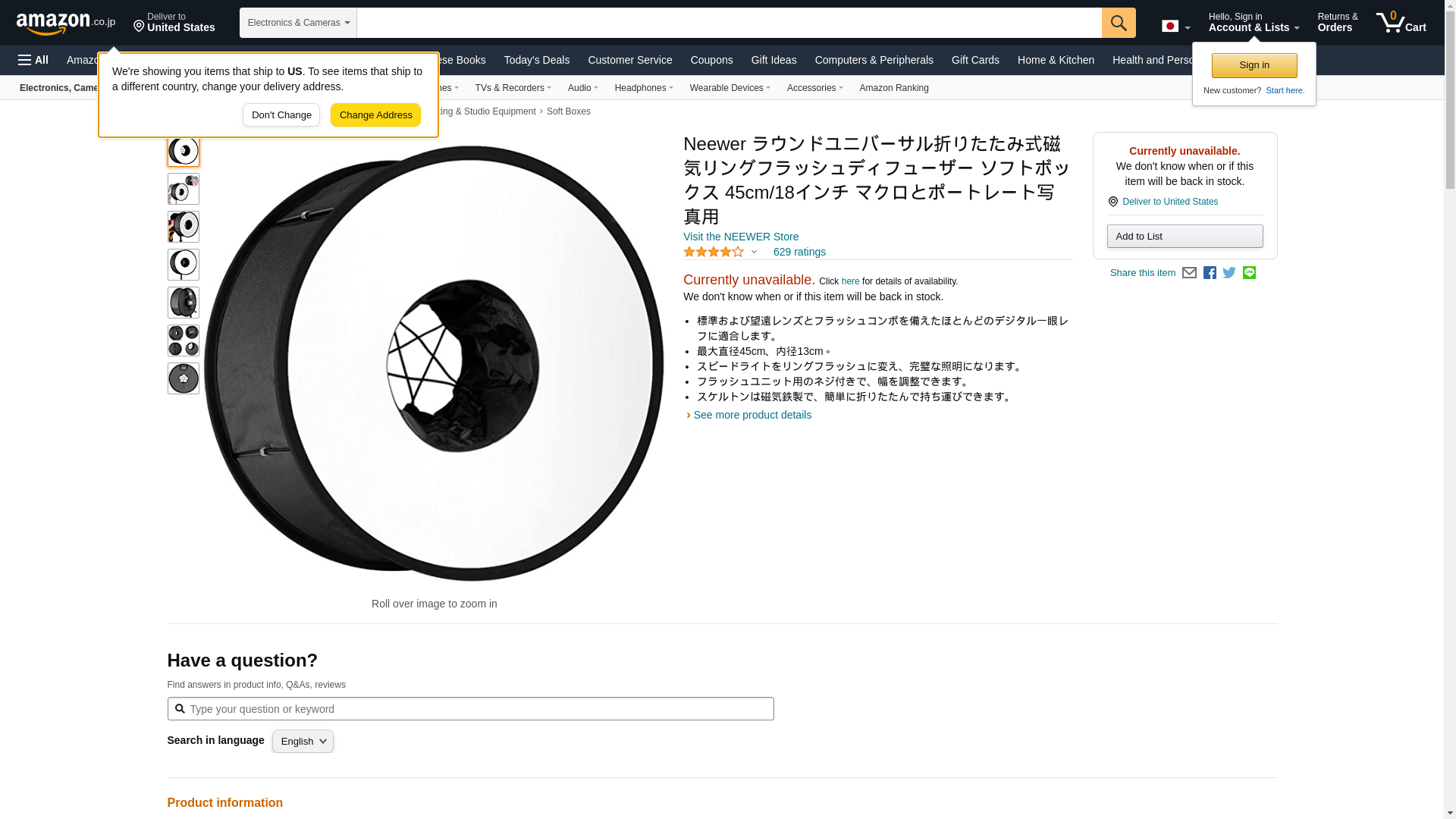This screenshot has height=819, width=1456.
Task: Expand the star rating breakdown
Action: click(720, 252)
